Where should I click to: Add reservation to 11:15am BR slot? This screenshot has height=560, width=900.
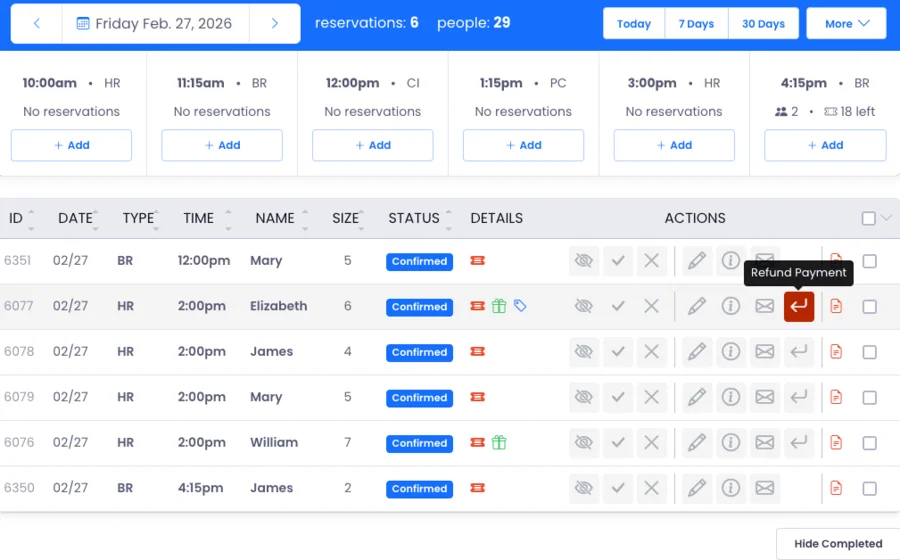pos(222,145)
